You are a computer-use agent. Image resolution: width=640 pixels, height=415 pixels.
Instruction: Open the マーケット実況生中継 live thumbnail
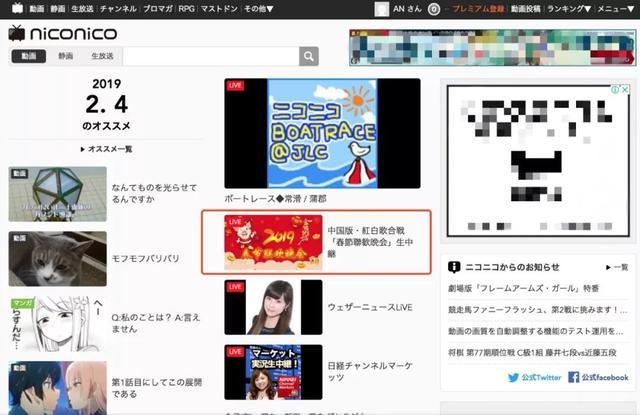(x=273, y=372)
